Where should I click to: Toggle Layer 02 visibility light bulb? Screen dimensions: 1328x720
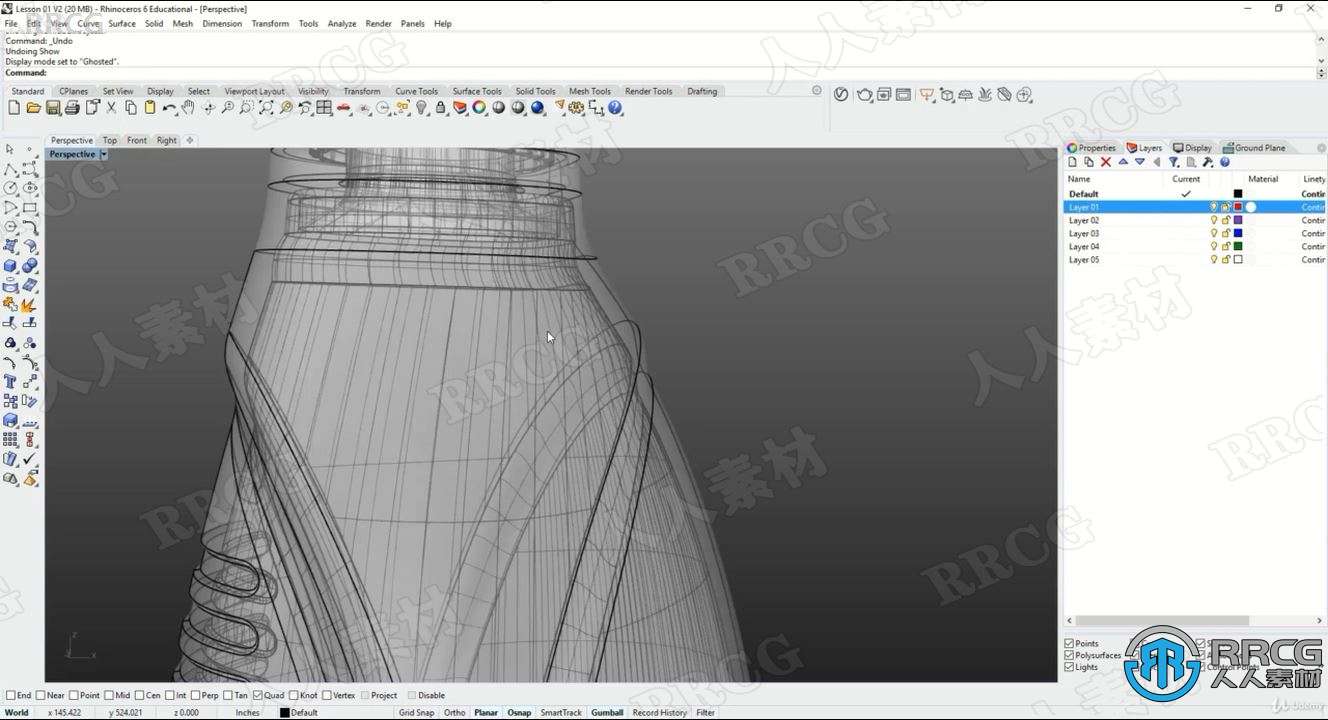coord(1214,220)
